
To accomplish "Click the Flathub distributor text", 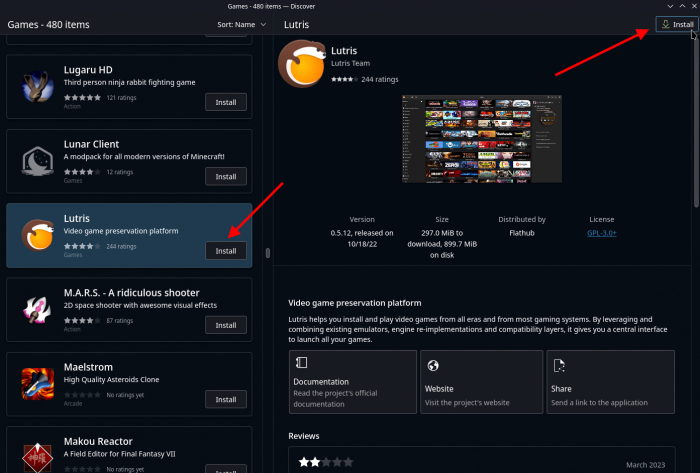I will [x=521, y=233].
